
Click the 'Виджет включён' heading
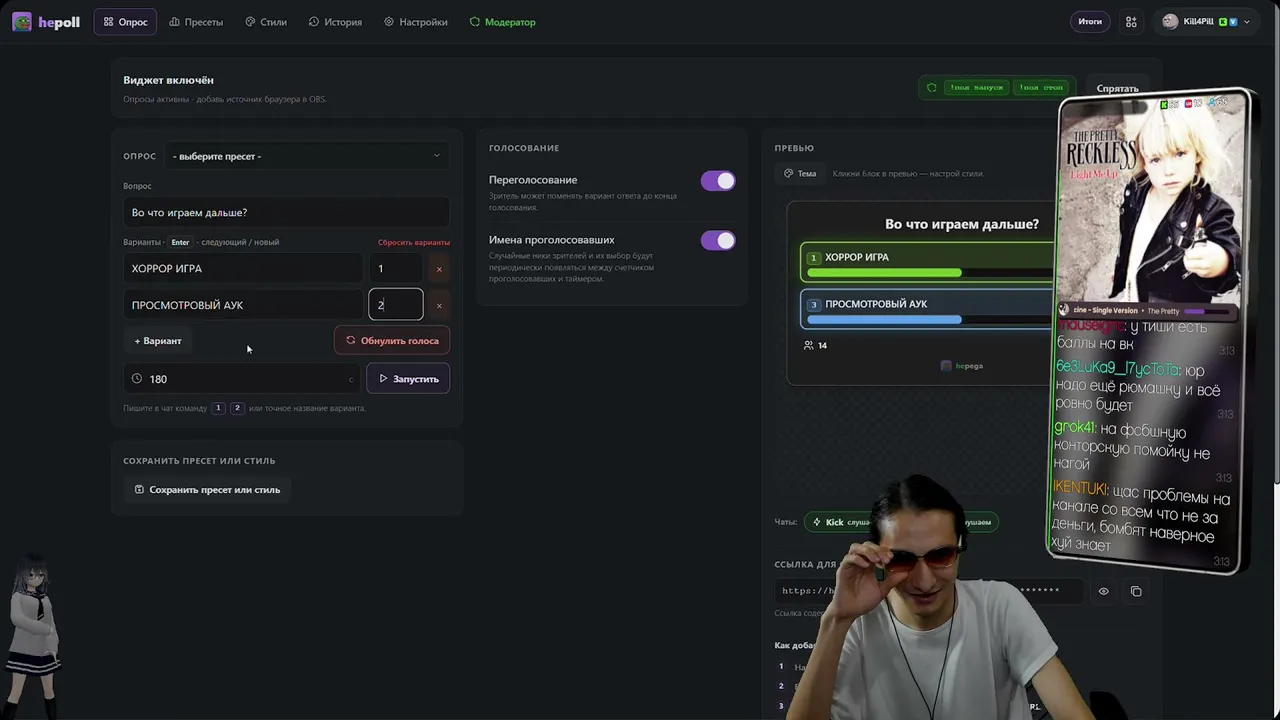tap(168, 80)
